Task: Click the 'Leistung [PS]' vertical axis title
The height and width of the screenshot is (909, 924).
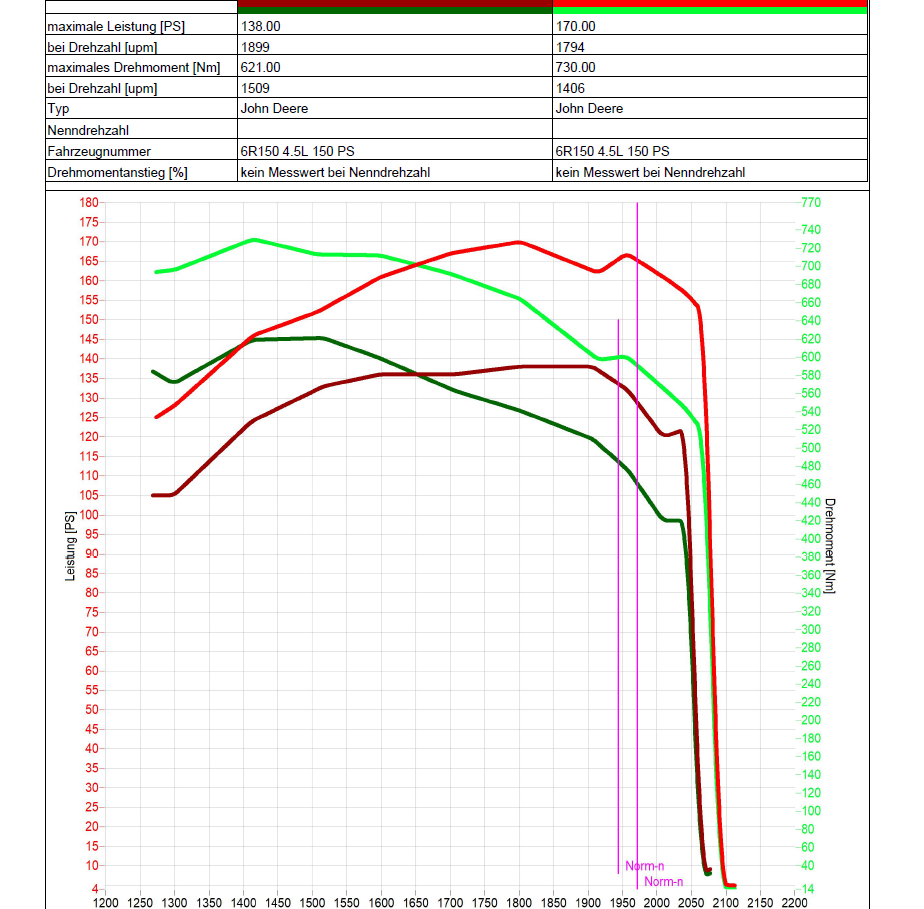Action: (70, 546)
